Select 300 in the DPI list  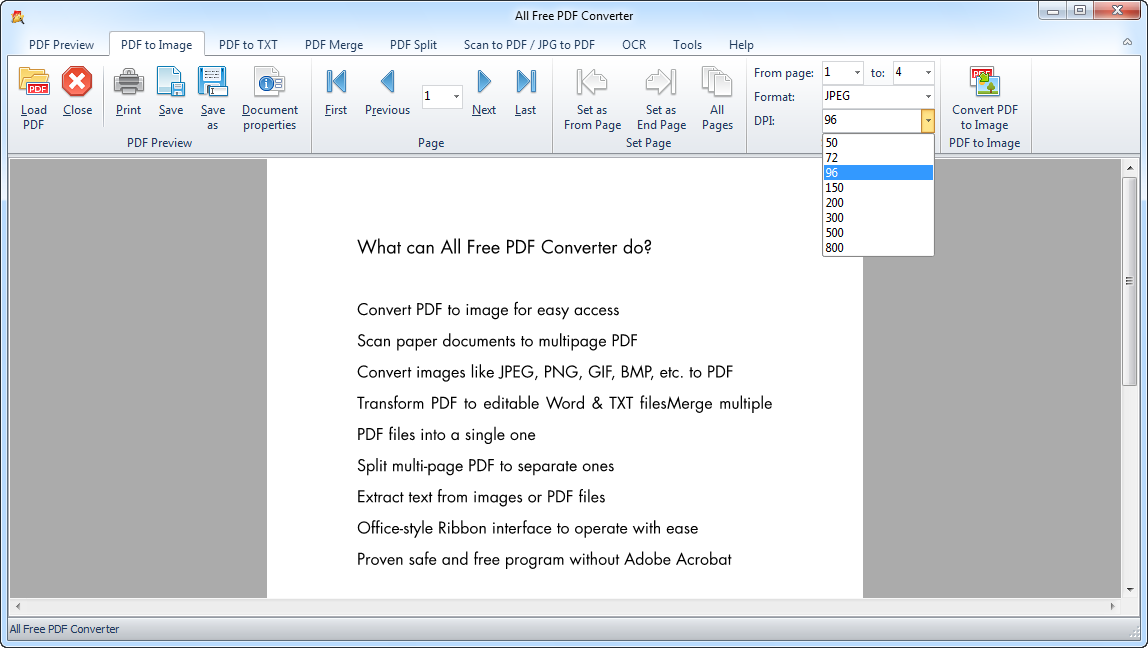coord(834,218)
